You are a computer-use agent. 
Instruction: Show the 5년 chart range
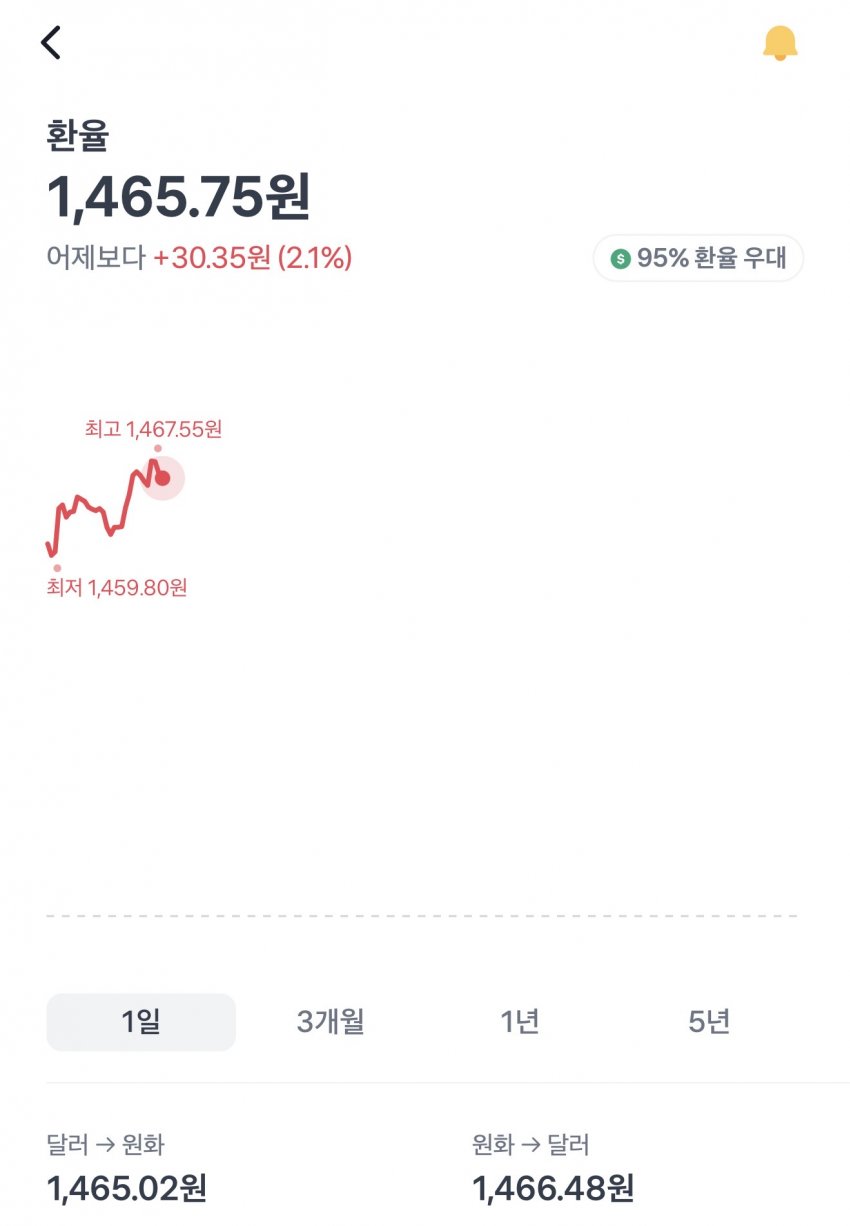tap(709, 1022)
